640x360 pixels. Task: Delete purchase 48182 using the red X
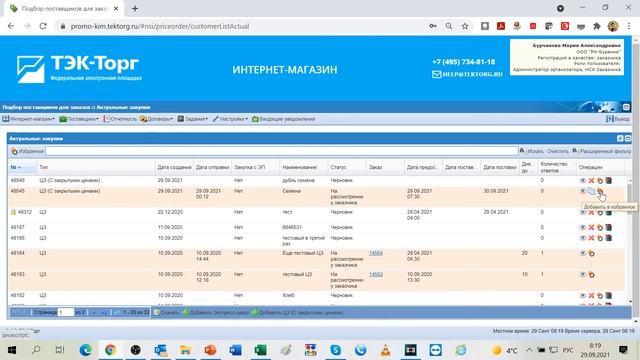[591, 296]
